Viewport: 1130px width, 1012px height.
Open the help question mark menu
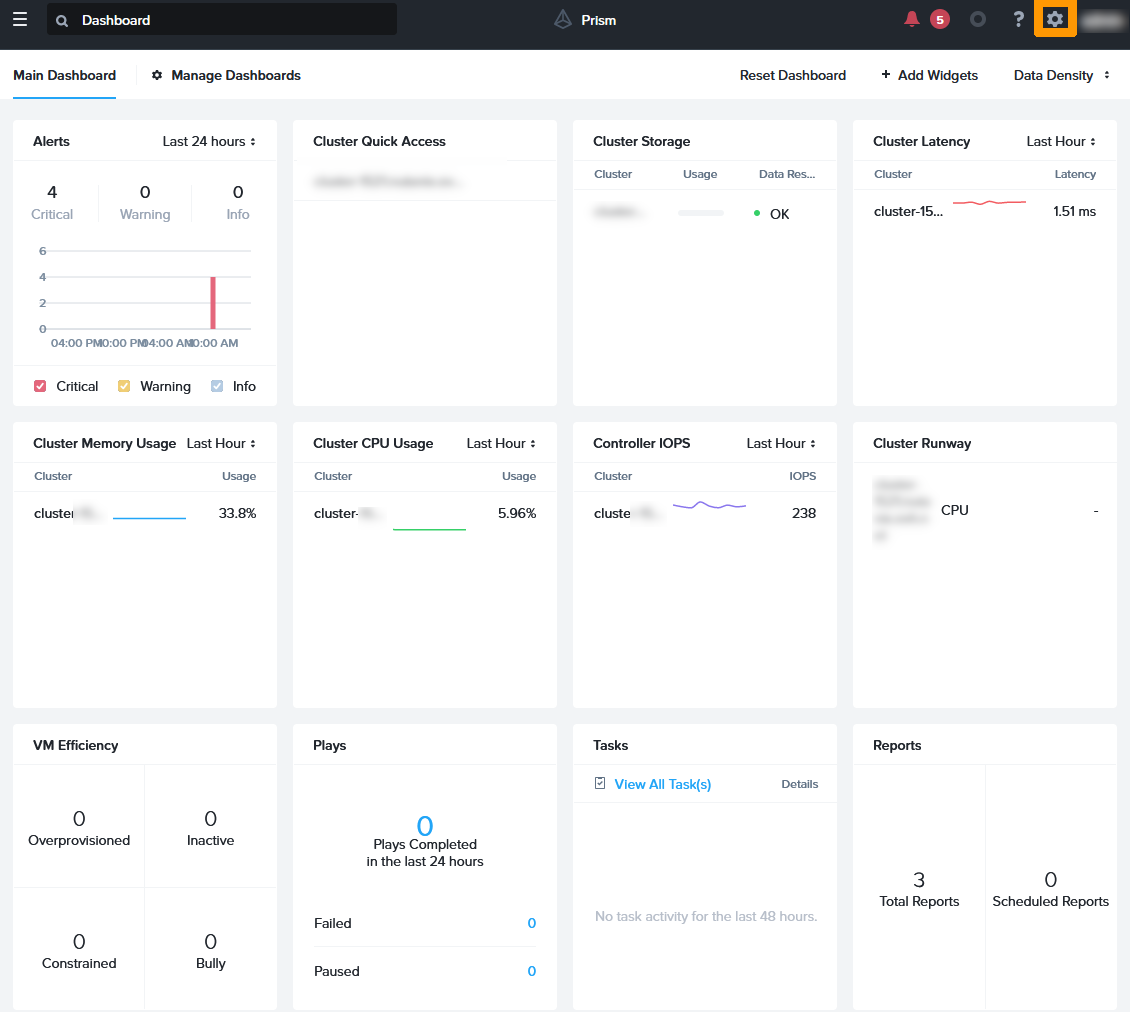(1017, 18)
